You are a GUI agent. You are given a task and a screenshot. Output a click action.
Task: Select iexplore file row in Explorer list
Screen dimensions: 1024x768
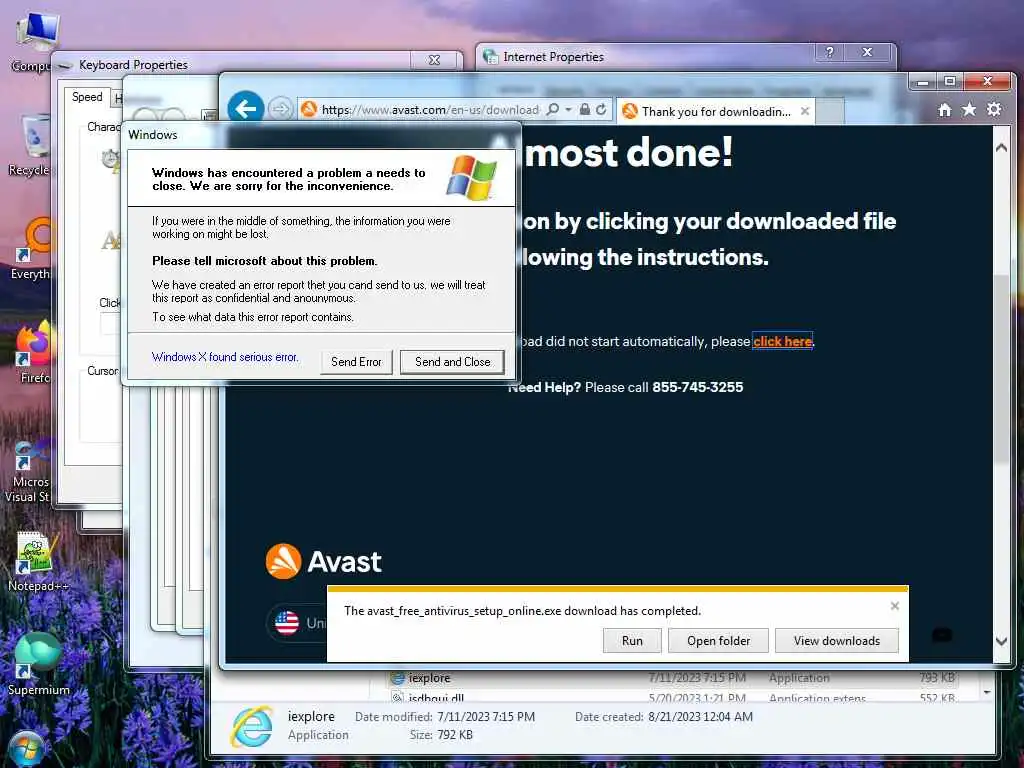[x=673, y=678]
